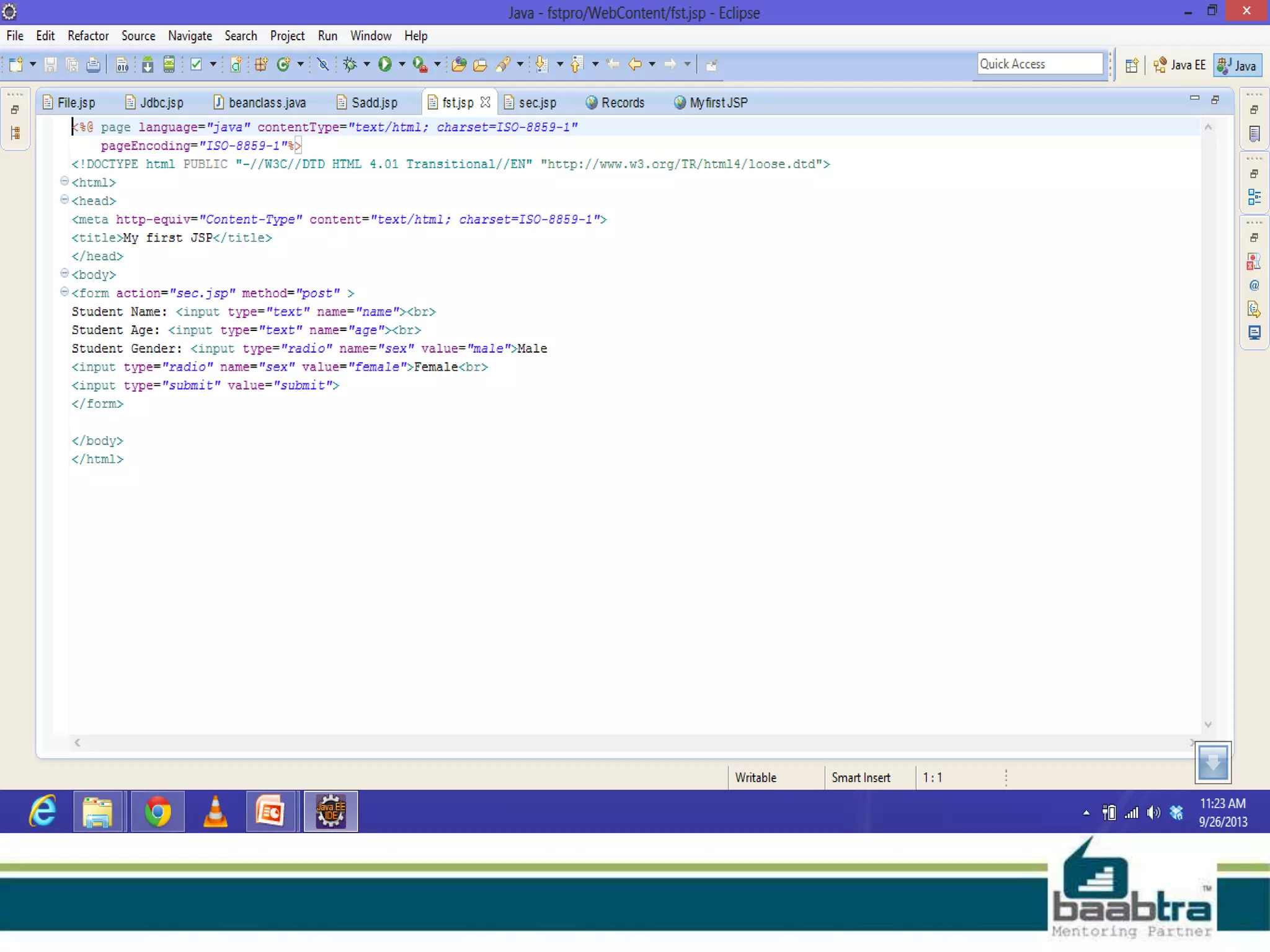This screenshot has height=952, width=1270.
Task: Open the Run button dropdown arrow
Action: tap(402, 64)
